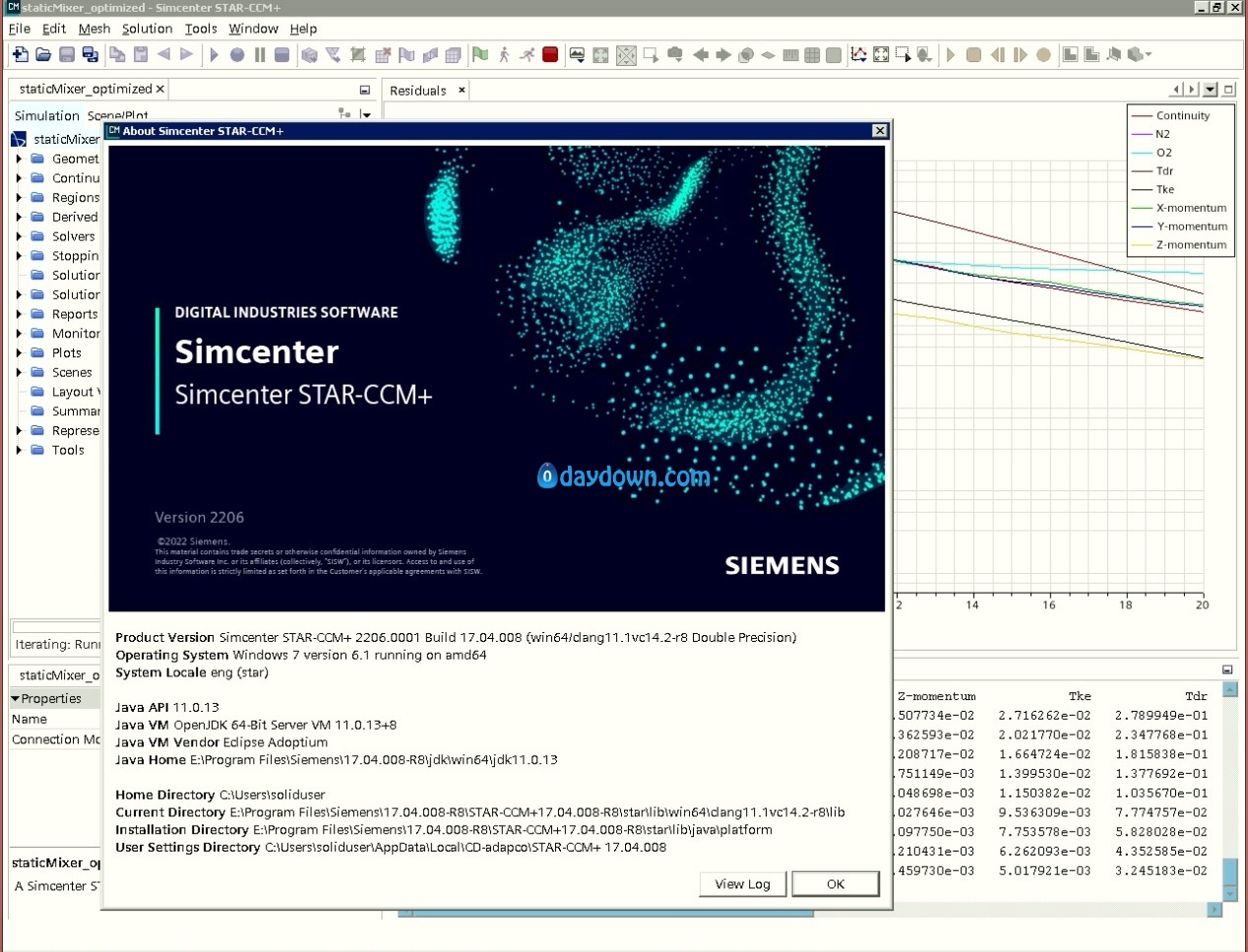Screen dimensions: 1248x952
Task: Click the plot chart icon in toolbar
Action: [x=858, y=55]
